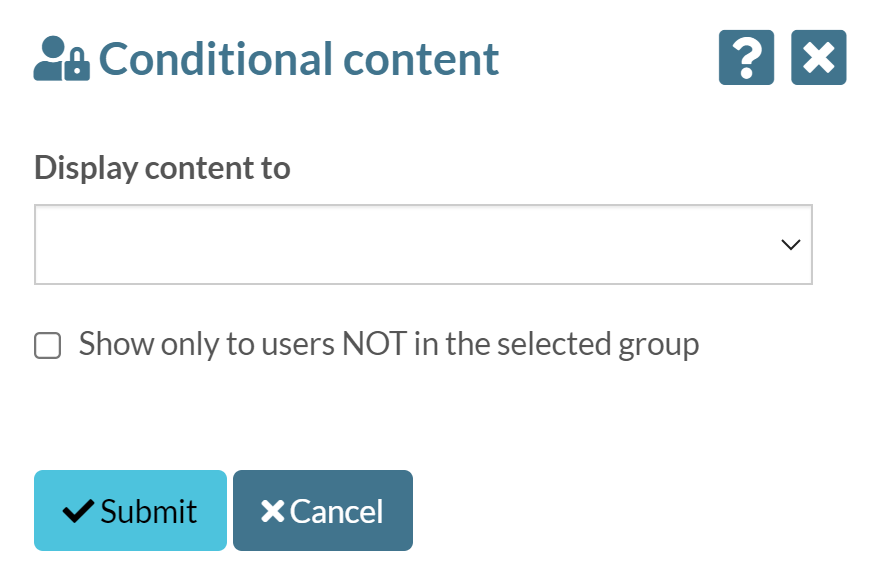Click the checkmark icon inside Submit
Viewport: 880px width, 585px height.
click(x=78, y=510)
